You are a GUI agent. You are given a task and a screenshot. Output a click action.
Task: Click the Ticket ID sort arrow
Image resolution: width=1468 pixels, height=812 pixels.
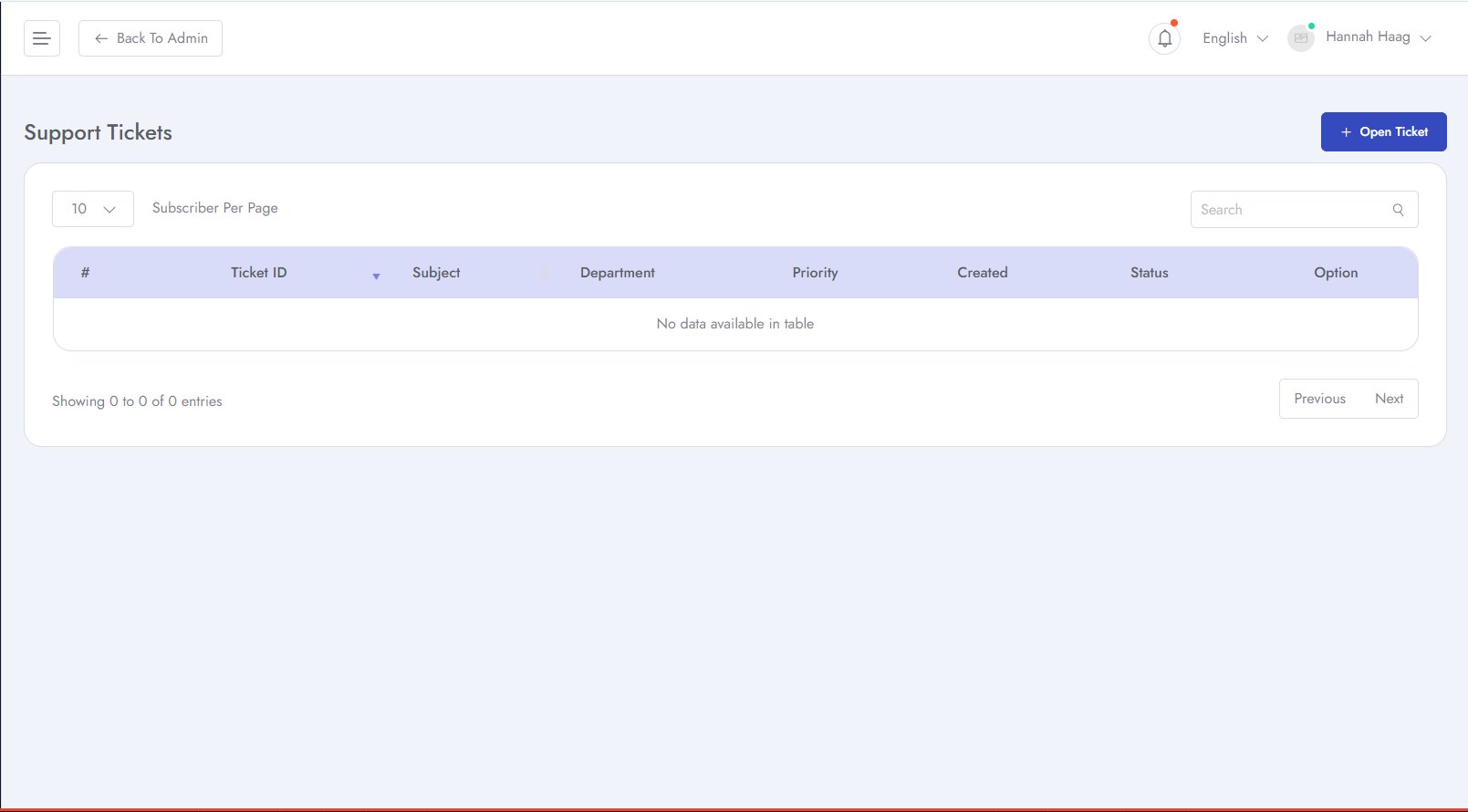pyautogui.click(x=376, y=276)
